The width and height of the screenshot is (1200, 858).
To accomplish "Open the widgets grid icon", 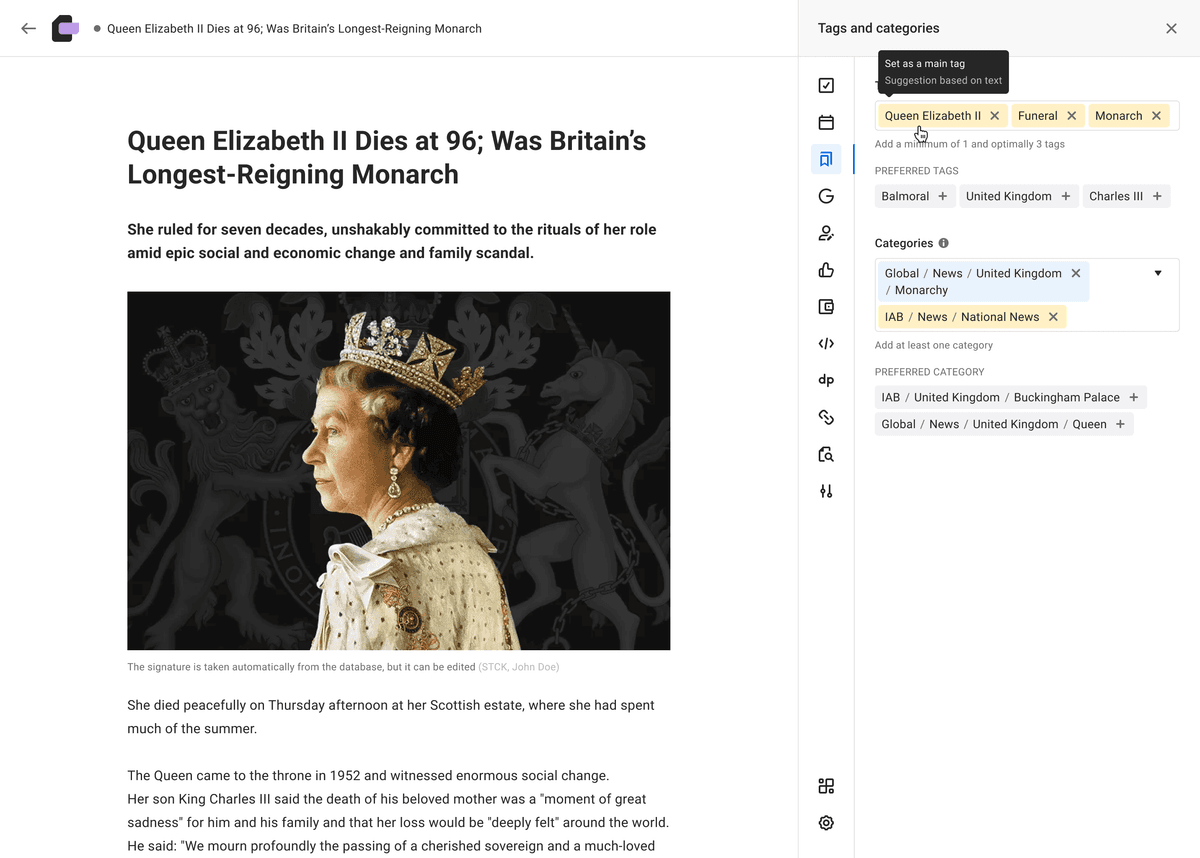I will click(826, 786).
